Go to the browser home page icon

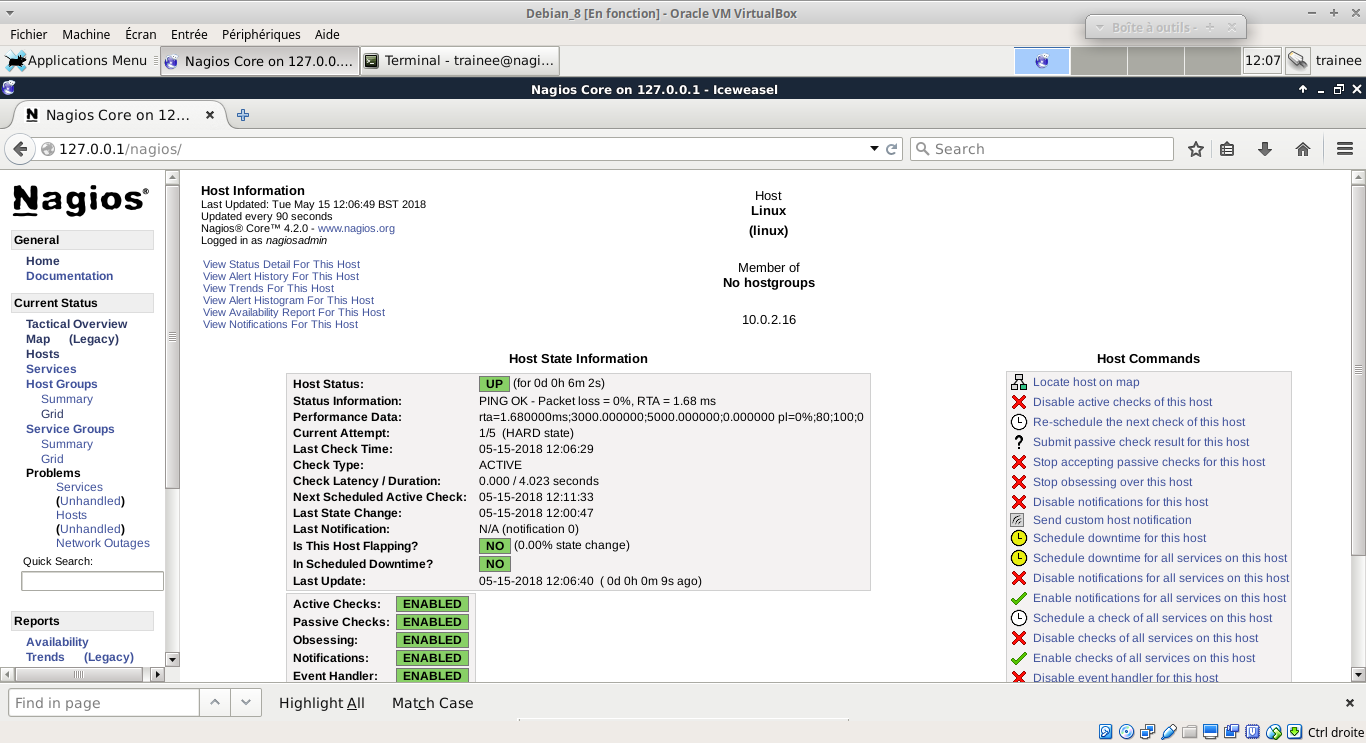[1303, 149]
